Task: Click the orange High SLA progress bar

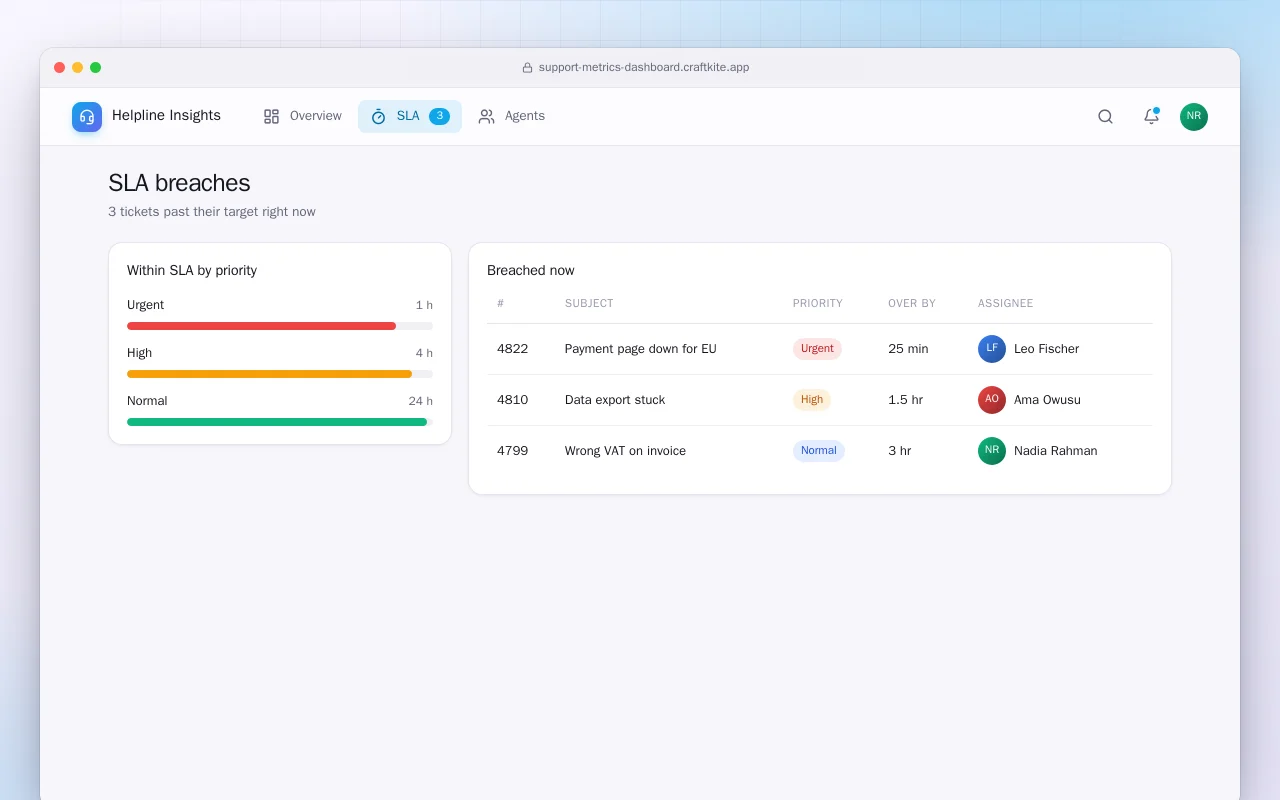Action: (270, 374)
